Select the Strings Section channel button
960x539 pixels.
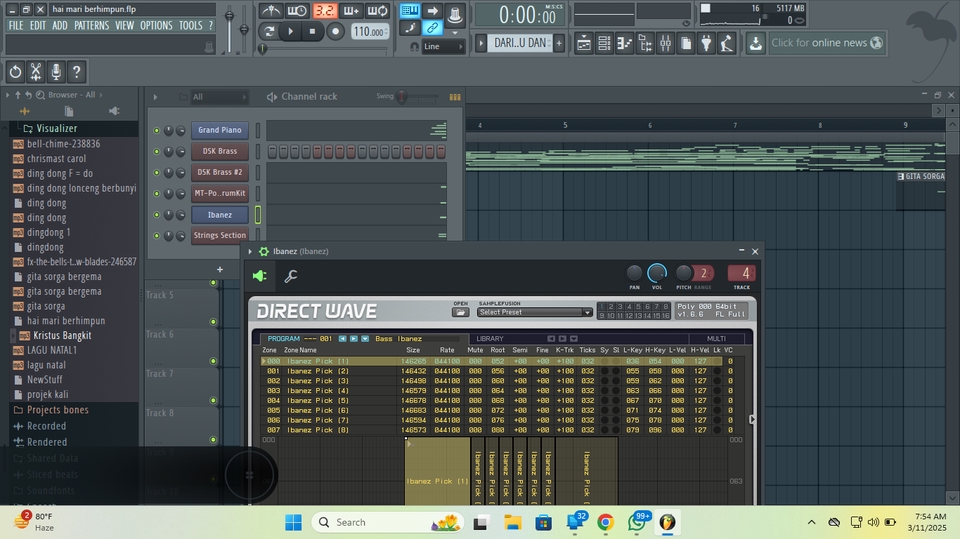[x=220, y=235]
